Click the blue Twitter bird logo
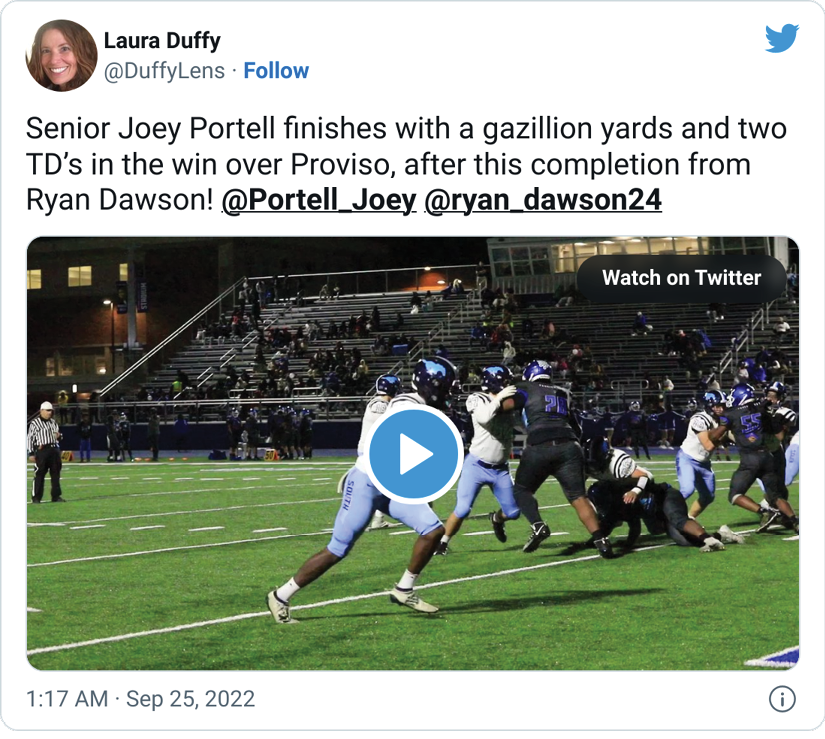Screen dimensions: 825x739 782,39
